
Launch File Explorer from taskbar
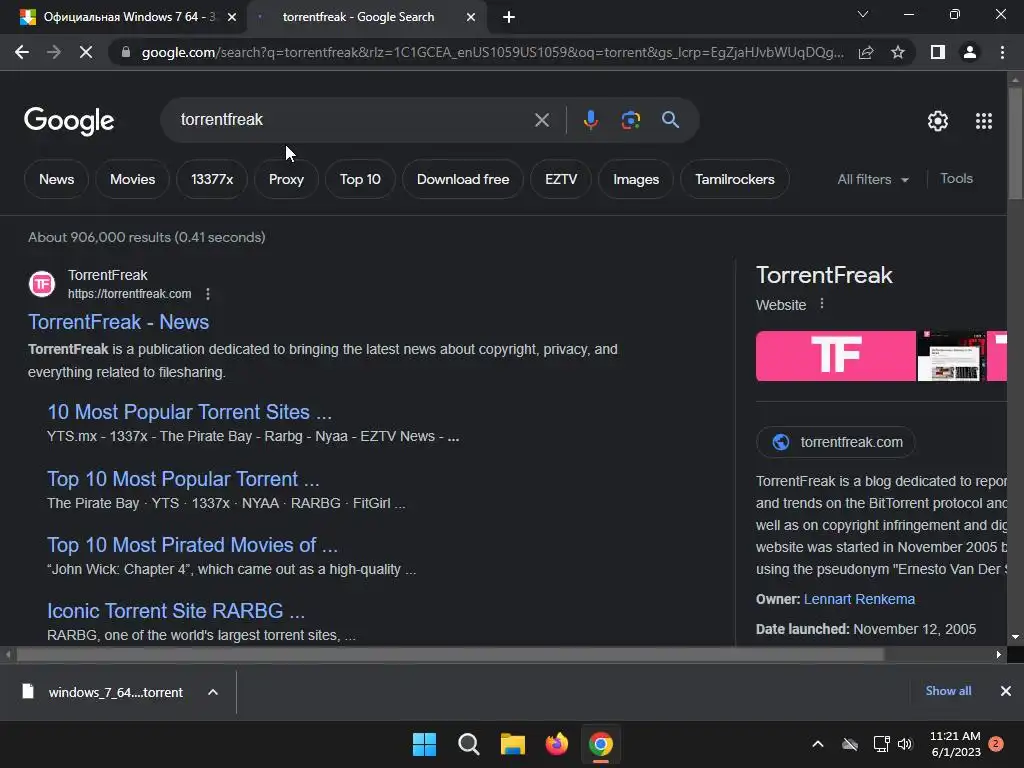[513, 744]
